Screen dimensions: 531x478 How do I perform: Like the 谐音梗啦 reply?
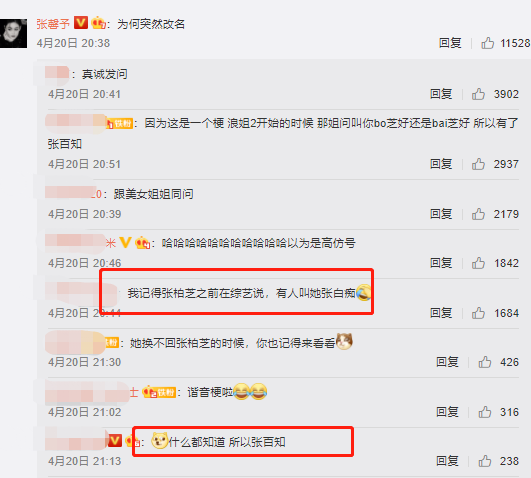[x=485, y=412]
